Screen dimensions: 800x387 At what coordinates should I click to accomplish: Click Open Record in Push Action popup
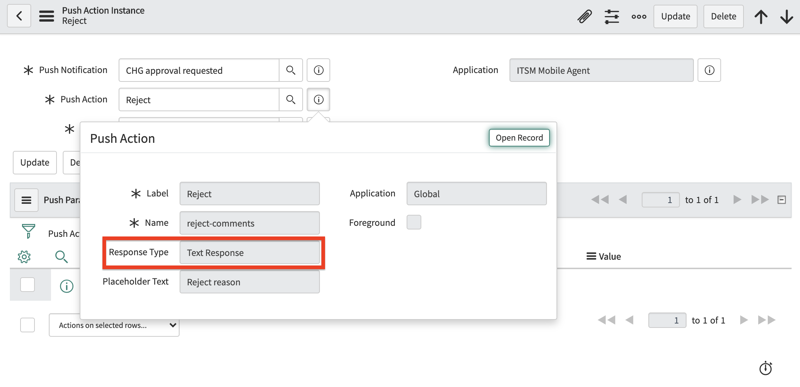[x=519, y=138]
